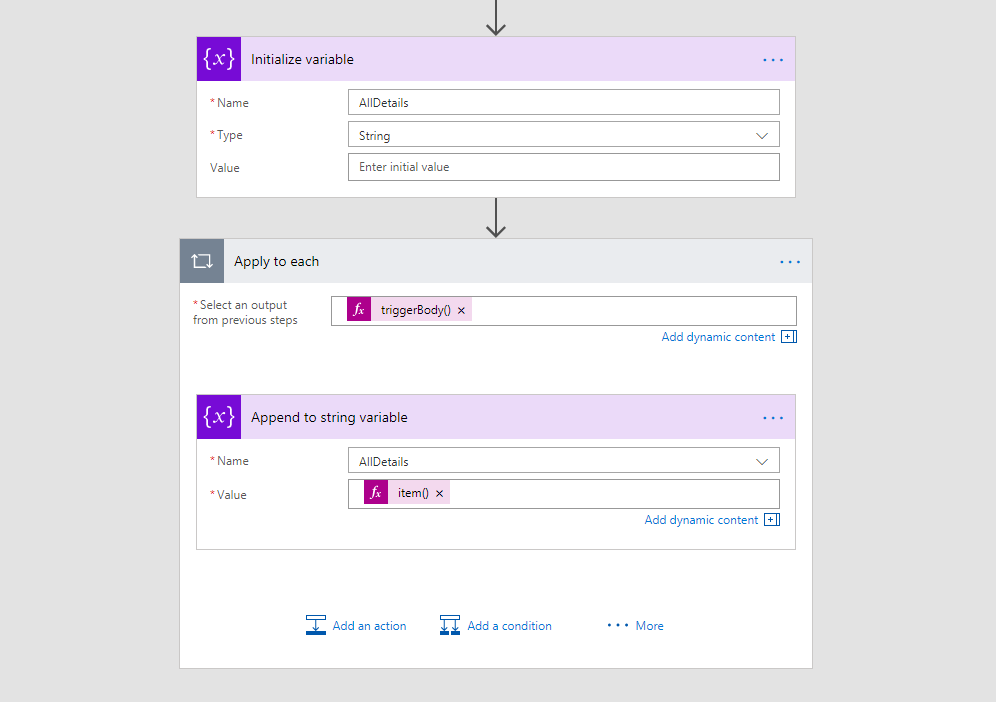Open the More options in Apply to each
Image resolution: width=996 pixels, height=702 pixels.
pyautogui.click(x=636, y=626)
